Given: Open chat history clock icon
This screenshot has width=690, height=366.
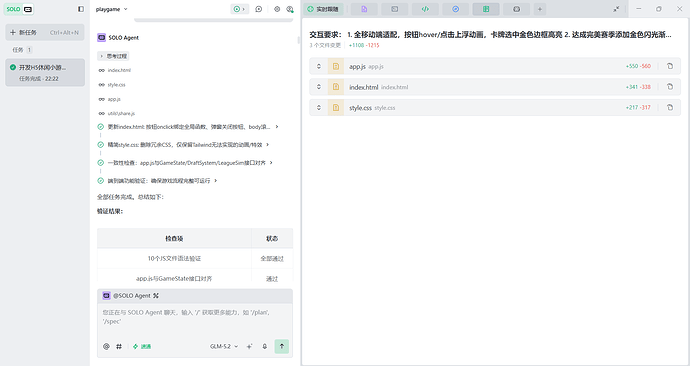Looking at the screenshot, I should coord(259,9).
